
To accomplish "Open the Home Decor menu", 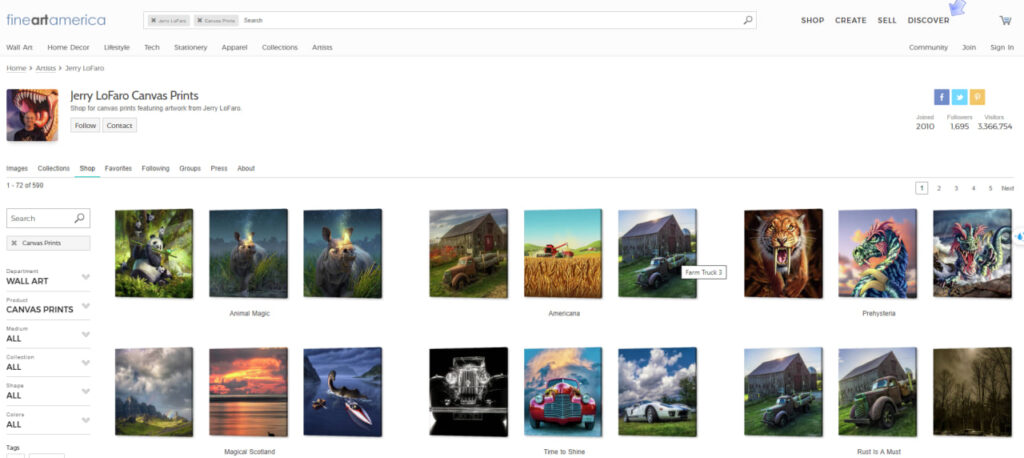I will coord(68,47).
